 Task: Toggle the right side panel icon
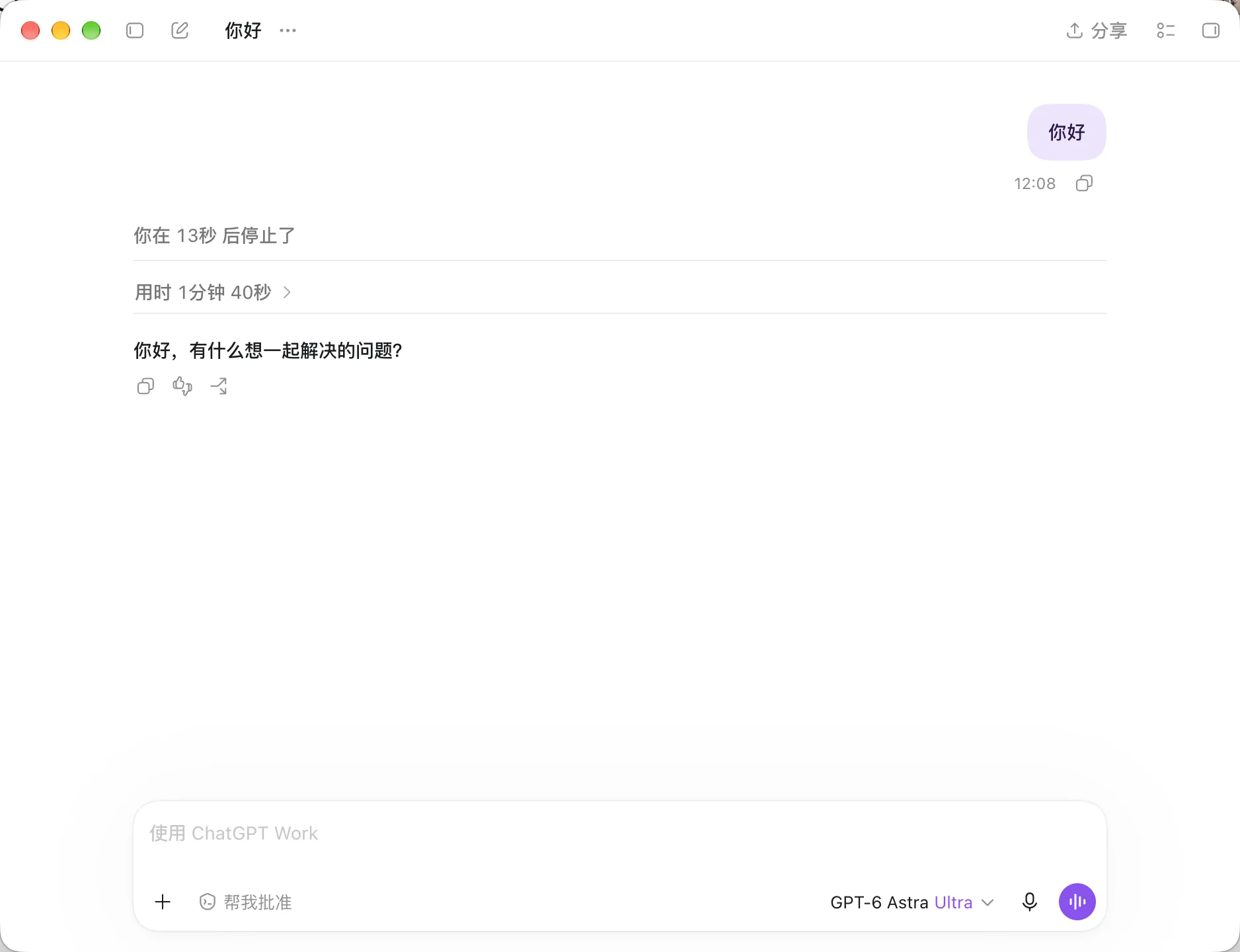click(x=1211, y=30)
